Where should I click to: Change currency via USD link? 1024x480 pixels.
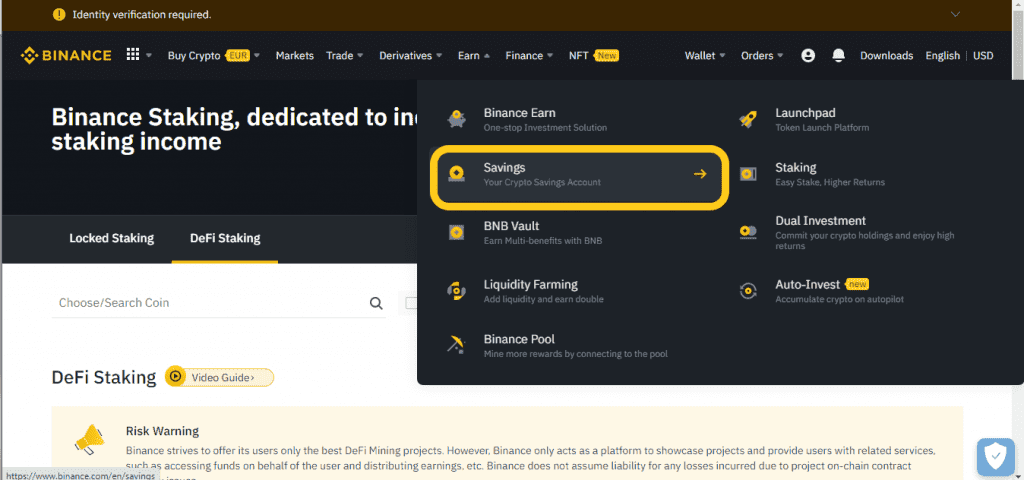point(983,56)
